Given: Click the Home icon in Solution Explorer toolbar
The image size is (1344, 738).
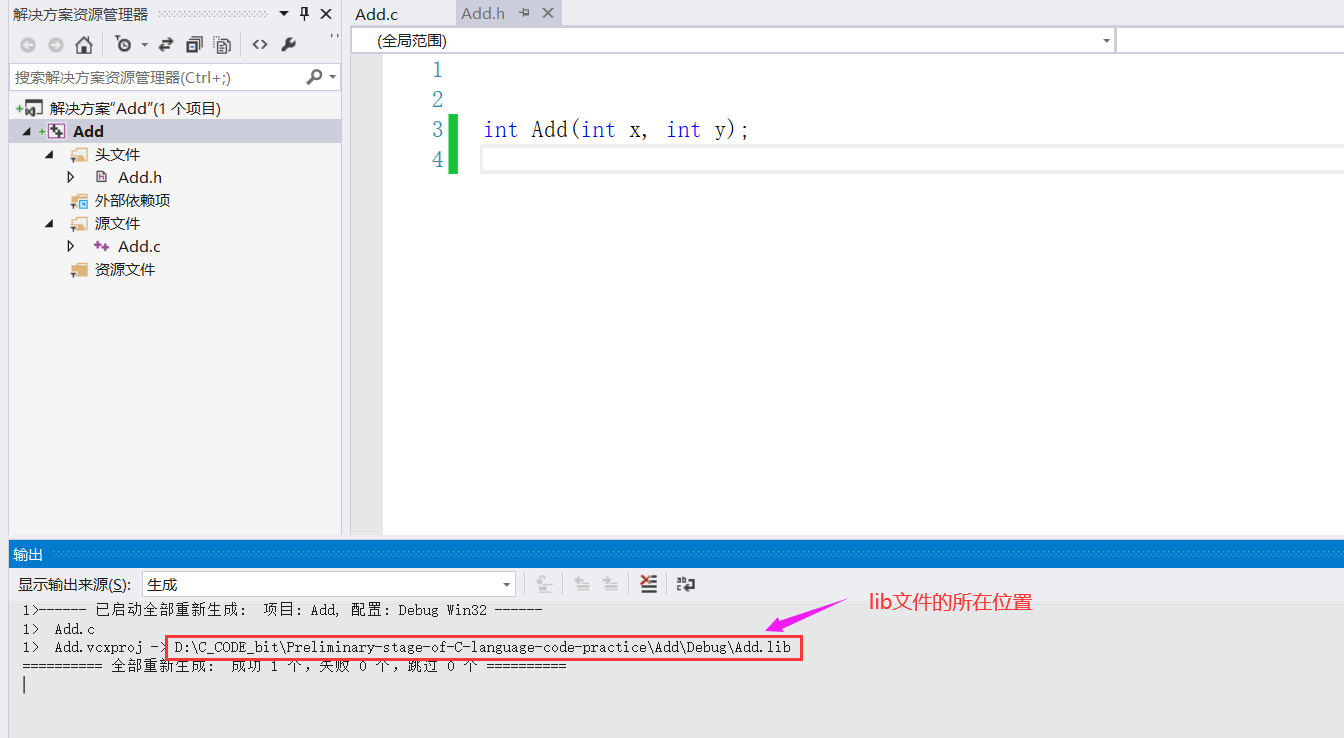Looking at the screenshot, I should tap(84, 45).
